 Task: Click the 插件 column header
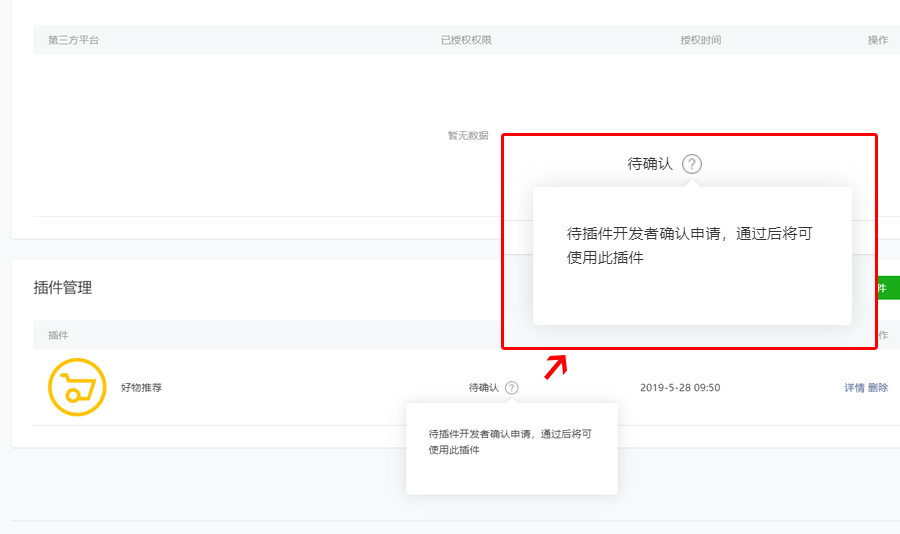tap(58, 335)
